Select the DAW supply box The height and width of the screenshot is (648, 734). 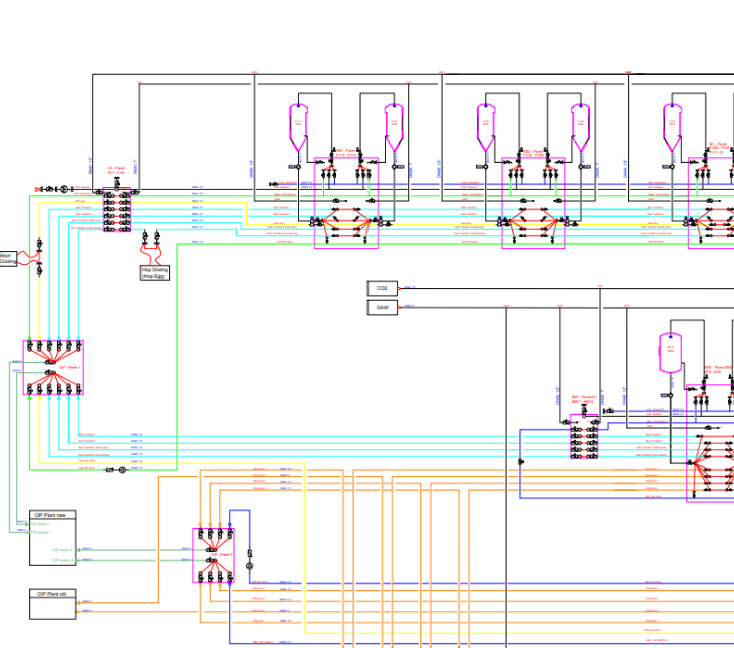coord(382,307)
